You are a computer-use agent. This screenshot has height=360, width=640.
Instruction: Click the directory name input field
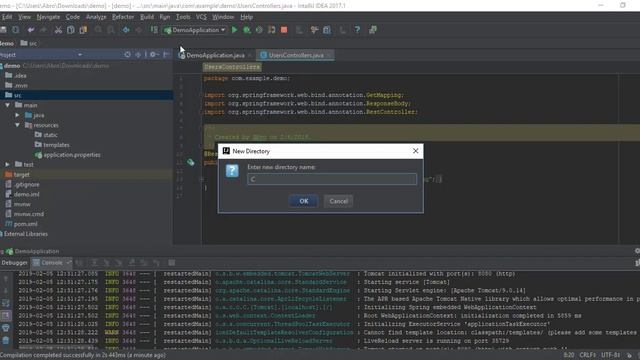click(332, 179)
